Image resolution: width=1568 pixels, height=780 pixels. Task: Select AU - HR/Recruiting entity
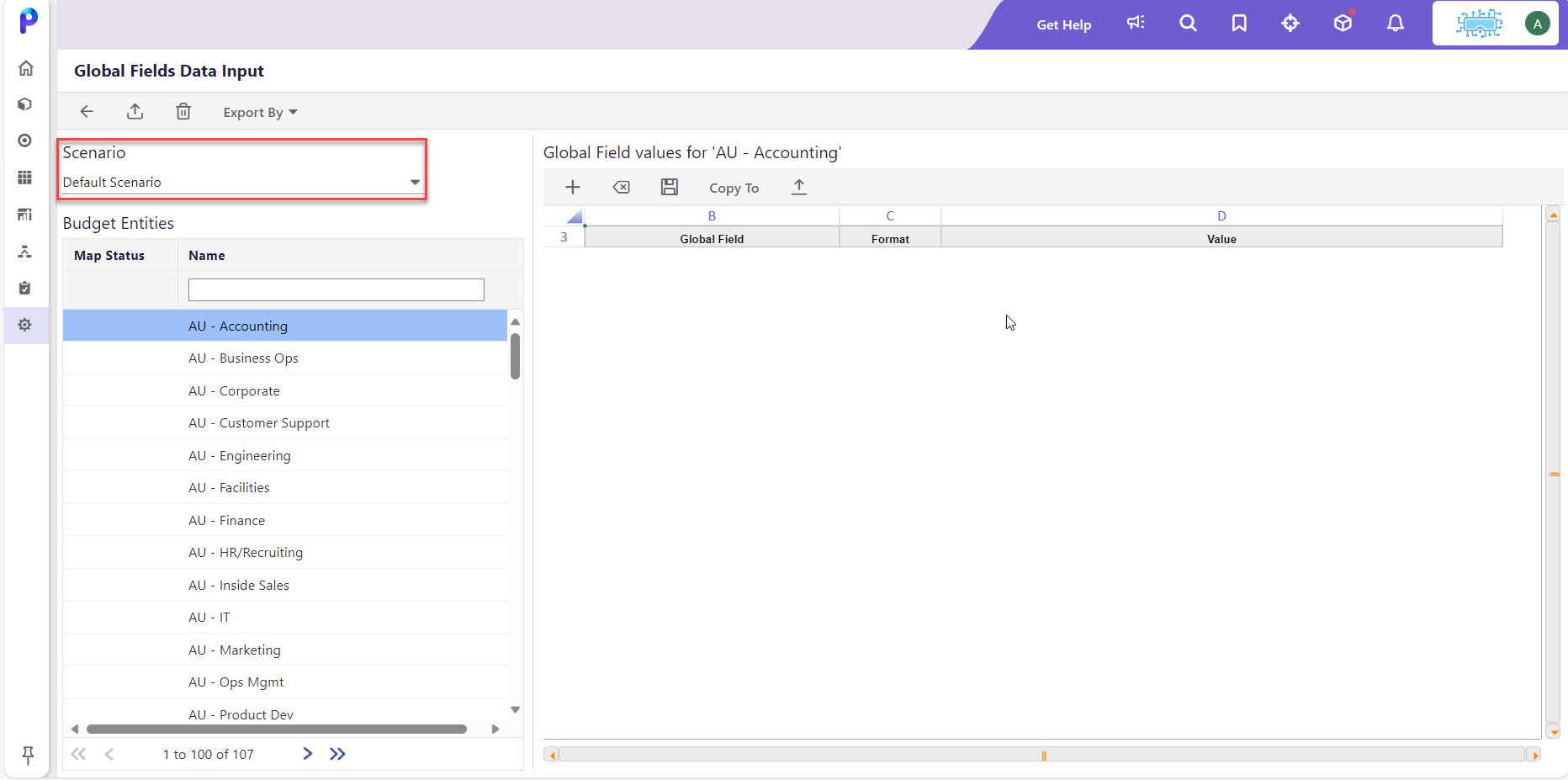click(285, 552)
